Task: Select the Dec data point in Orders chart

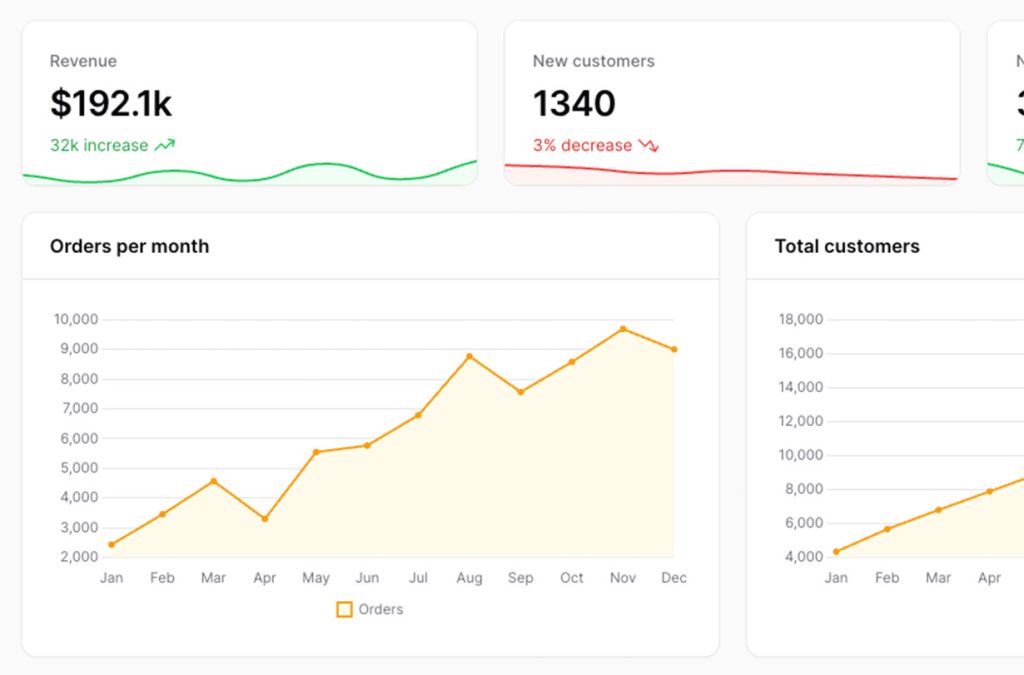Action: pos(674,349)
